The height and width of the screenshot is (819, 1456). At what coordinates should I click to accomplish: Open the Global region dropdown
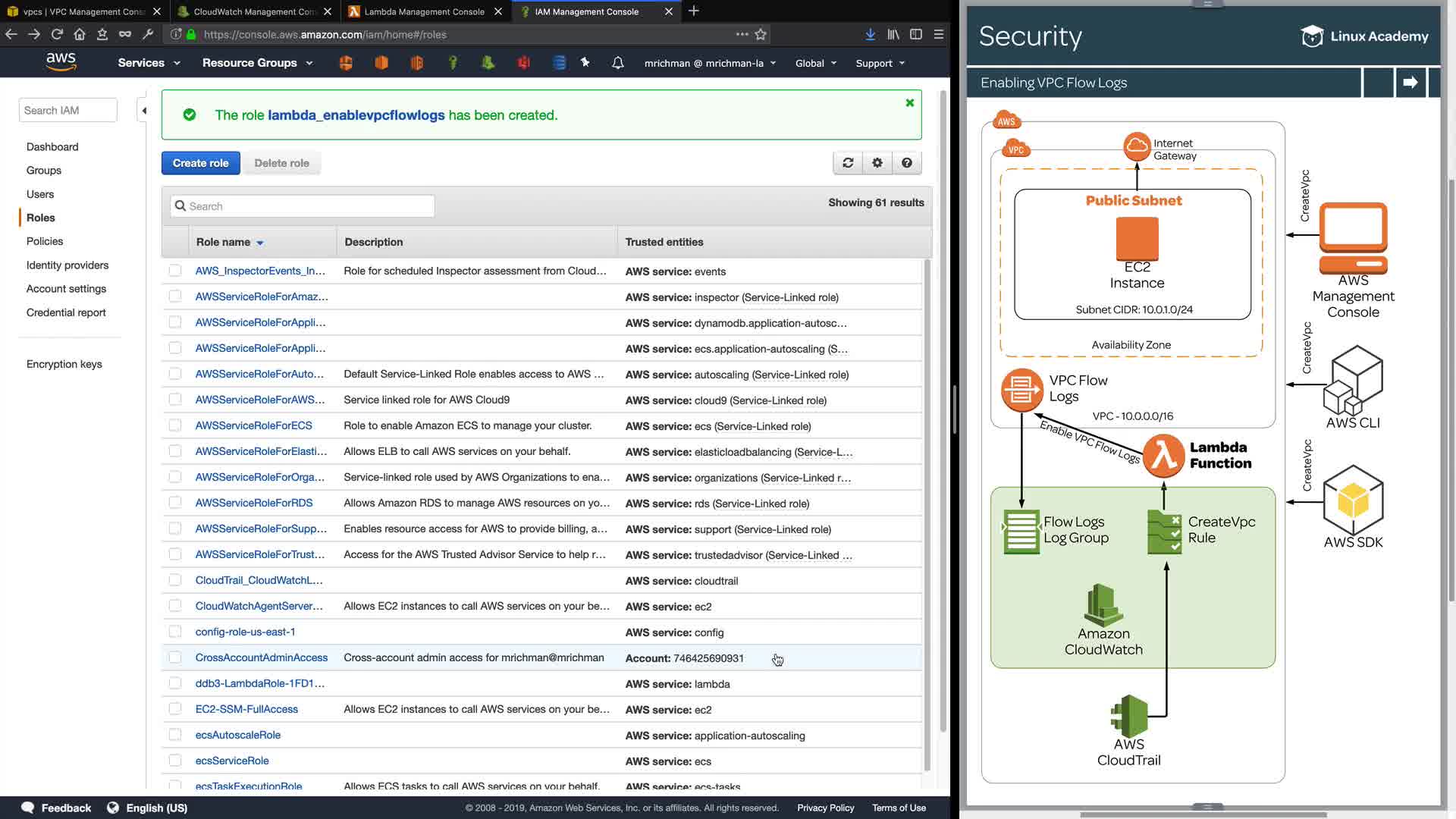[815, 63]
